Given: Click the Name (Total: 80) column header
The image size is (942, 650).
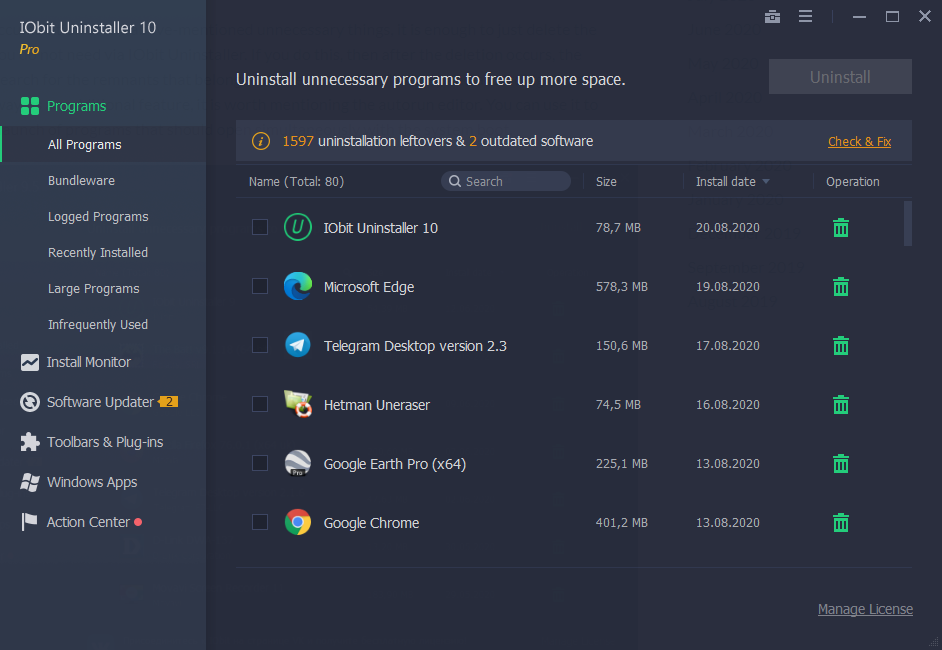Looking at the screenshot, I should click(296, 181).
